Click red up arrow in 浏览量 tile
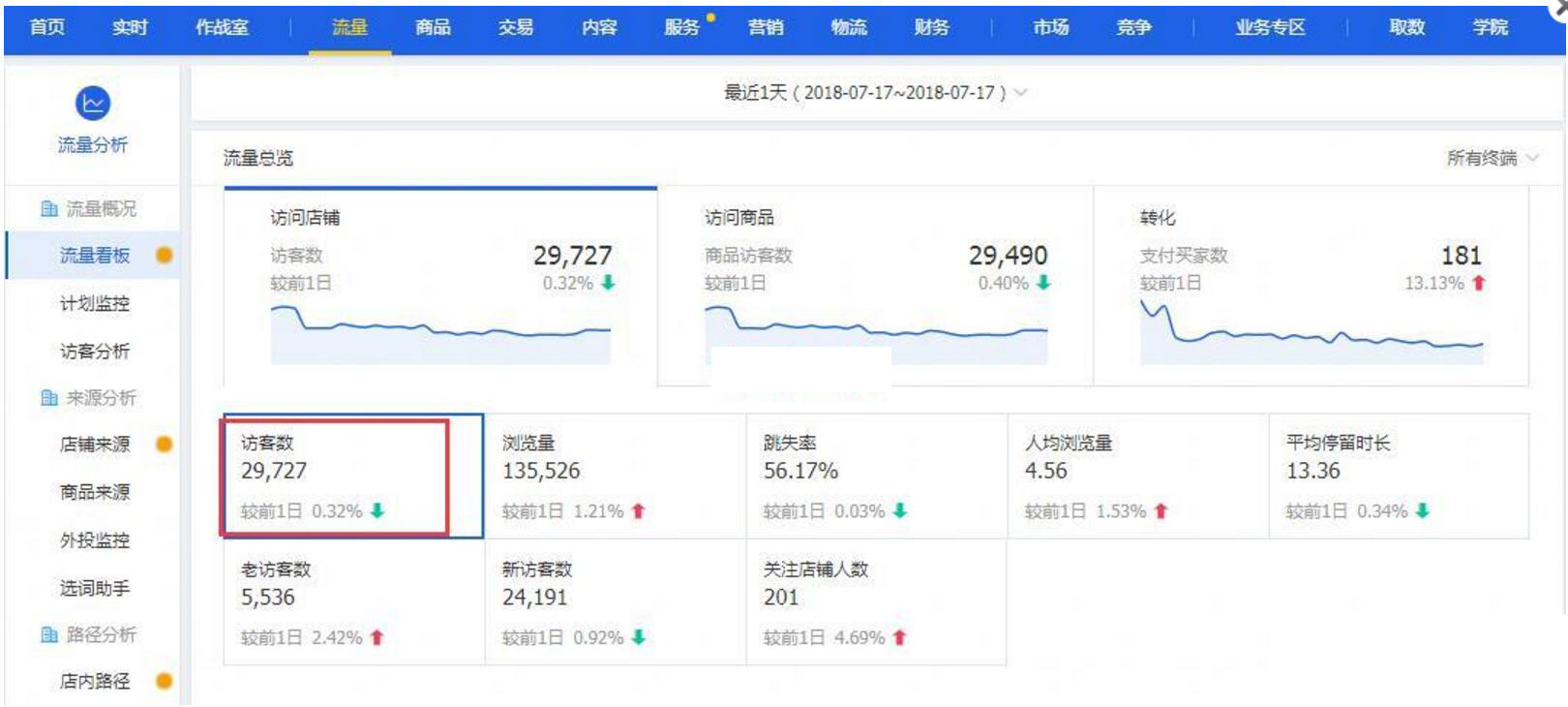The image size is (1568, 707). 638,511
